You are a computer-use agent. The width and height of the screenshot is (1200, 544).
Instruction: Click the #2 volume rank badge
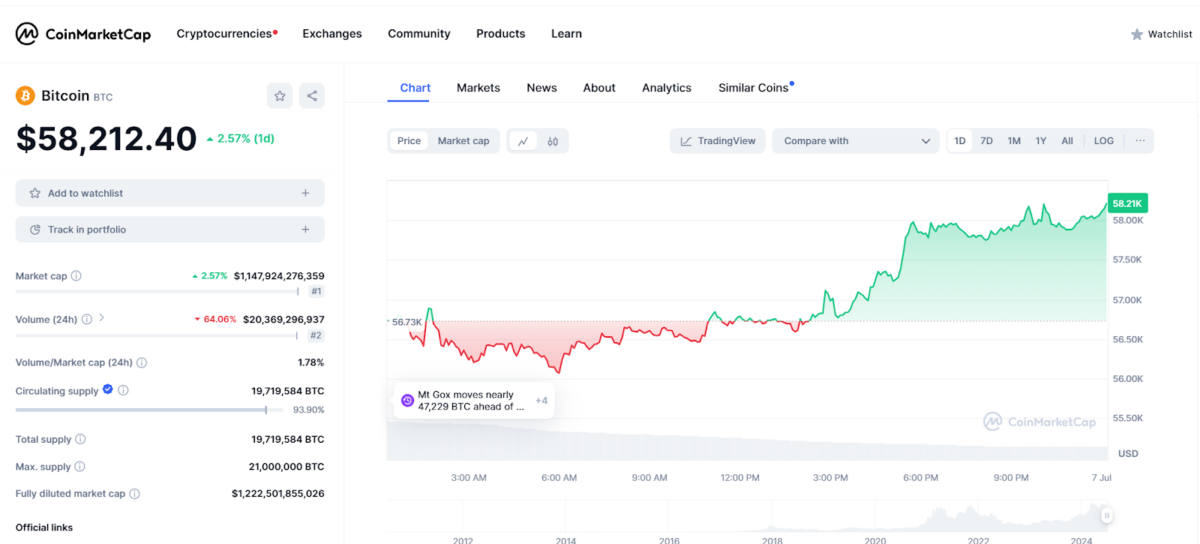point(316,336)
